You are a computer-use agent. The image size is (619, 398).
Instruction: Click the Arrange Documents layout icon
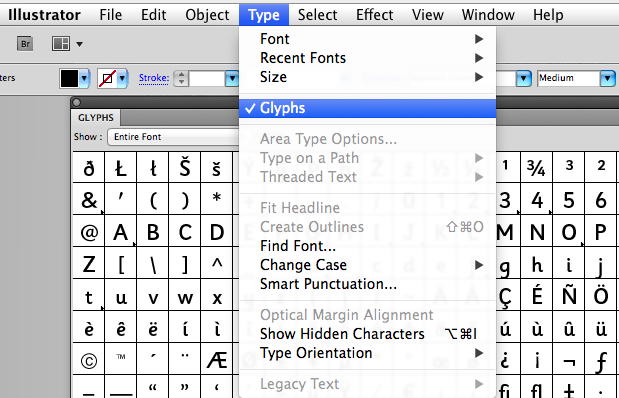[x=61, y=43]
